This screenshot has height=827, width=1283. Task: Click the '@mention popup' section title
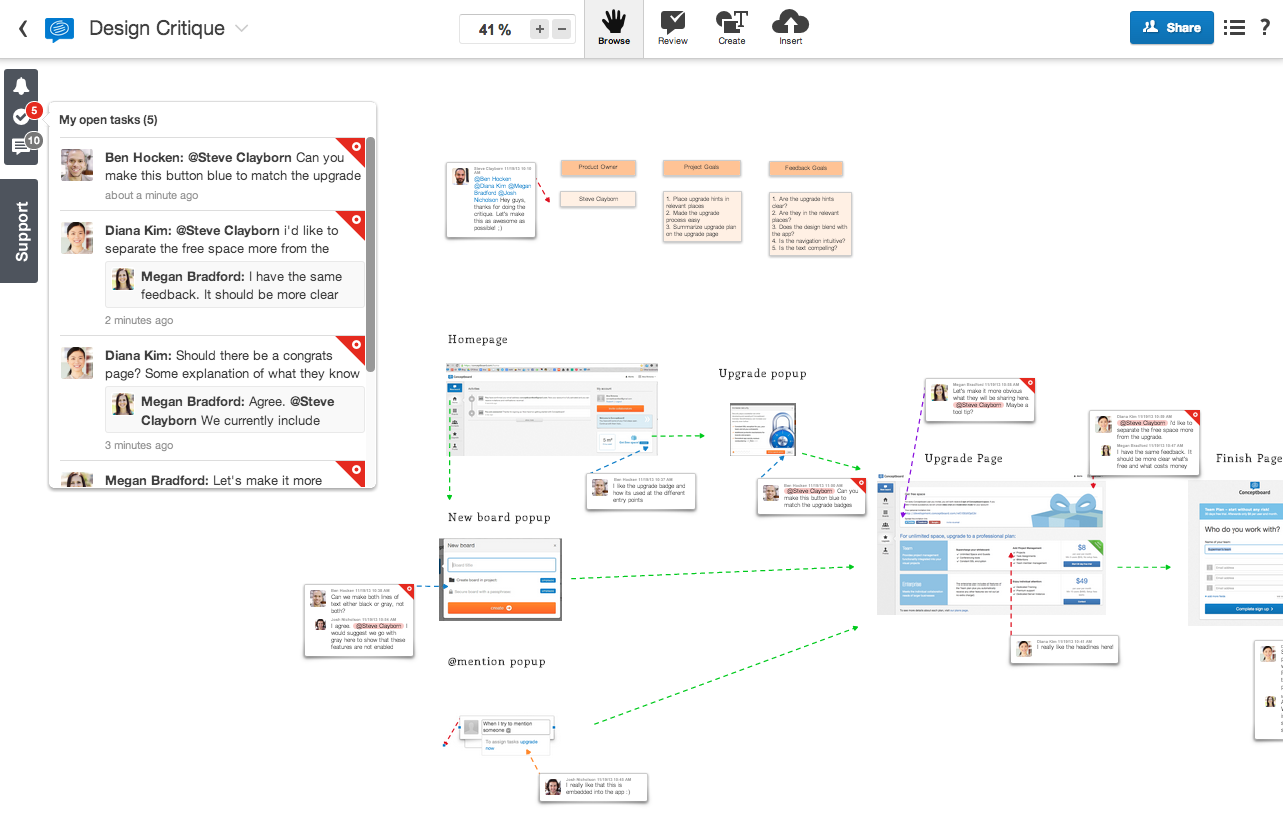point(497,662)
